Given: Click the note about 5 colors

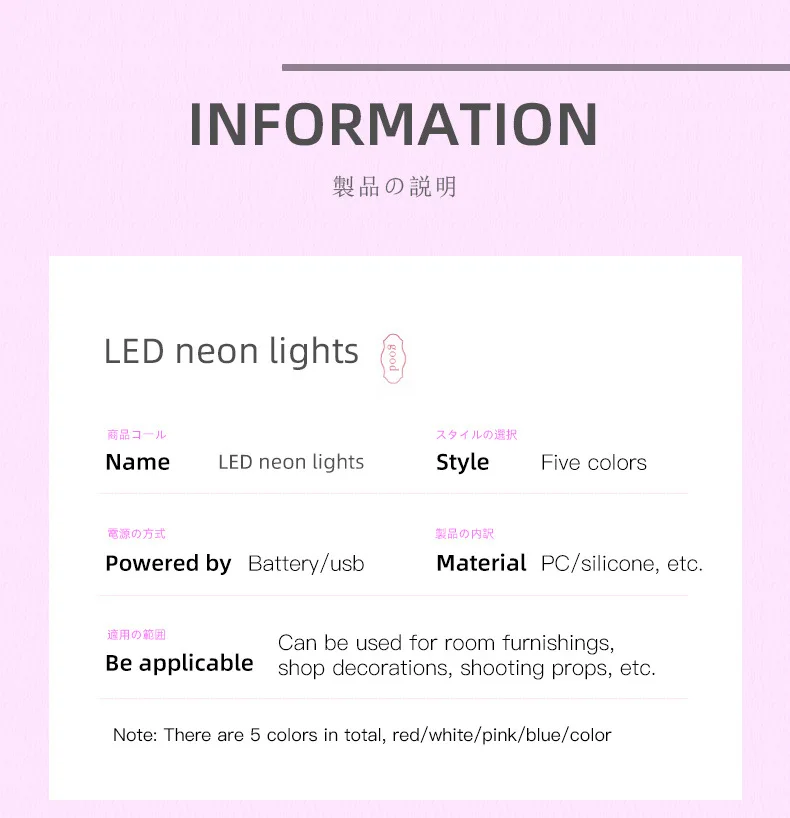Looking at the screenshot, I should 362,735.
